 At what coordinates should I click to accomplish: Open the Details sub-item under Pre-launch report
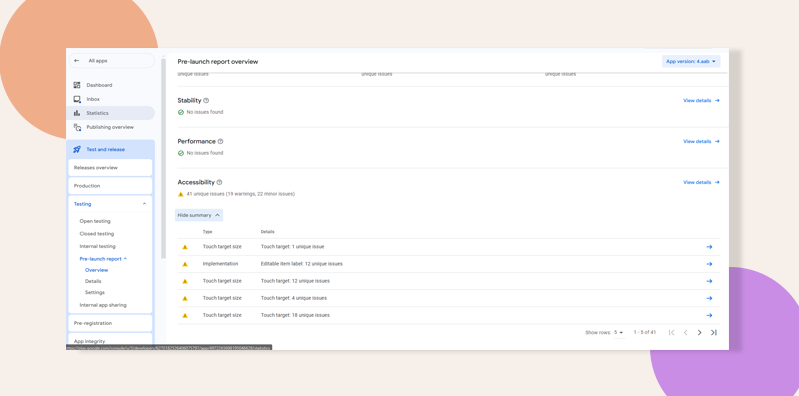pyautogui.click(x=93, y=281)
